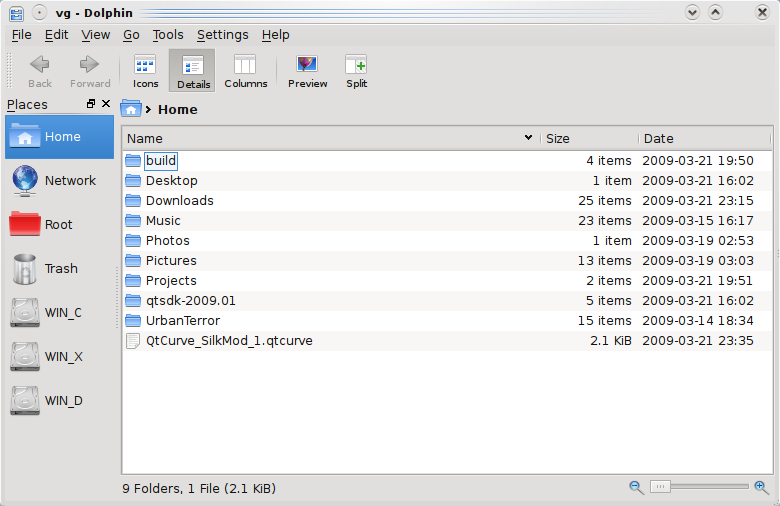Click the 'Pictures' folder name
The width and height of the screenshot is (780, 506).
tap(171, 261)
